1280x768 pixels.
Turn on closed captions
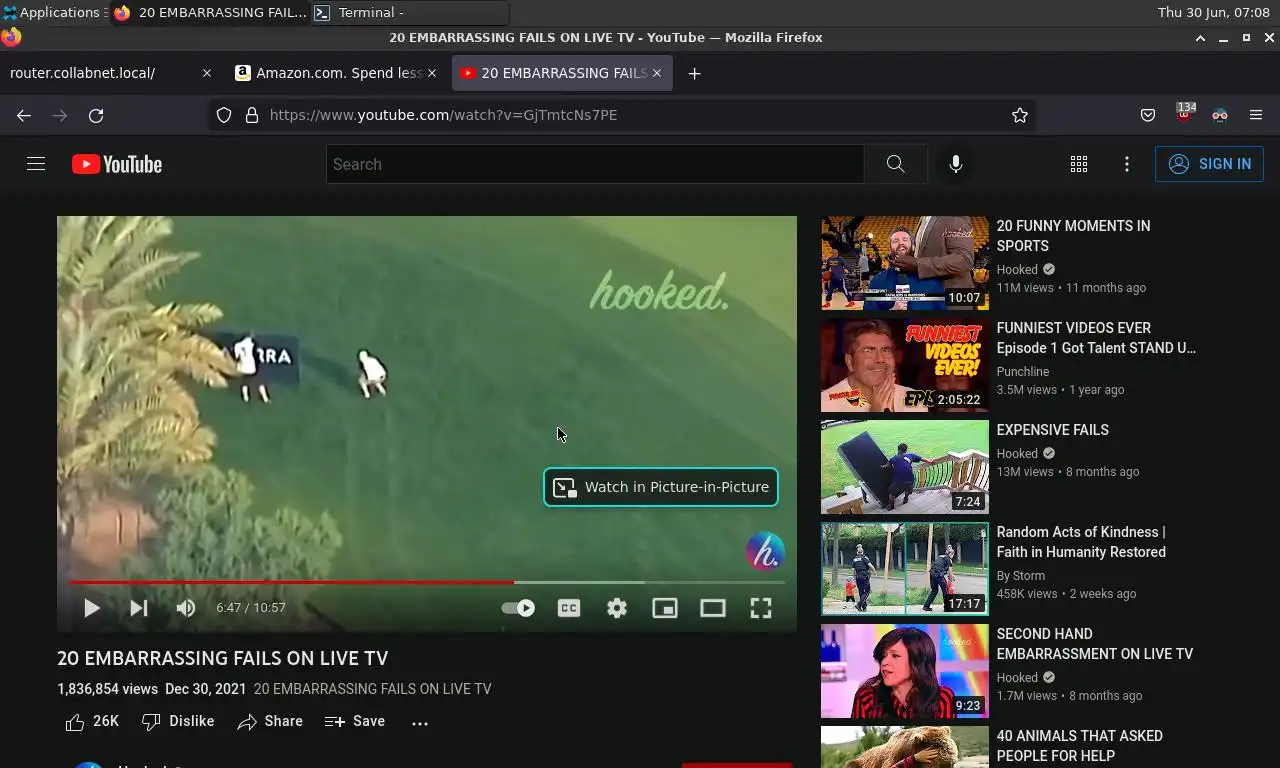(x=569, y=608)
